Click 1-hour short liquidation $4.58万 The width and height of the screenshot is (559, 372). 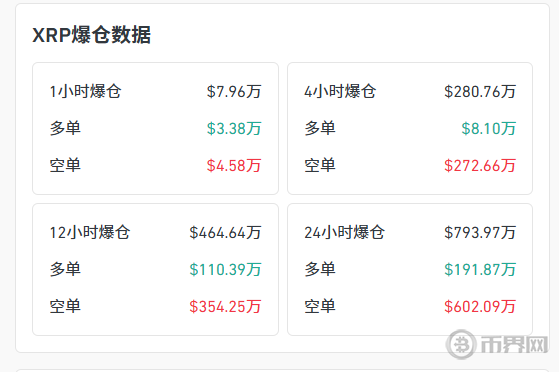[x=234, y=165]
